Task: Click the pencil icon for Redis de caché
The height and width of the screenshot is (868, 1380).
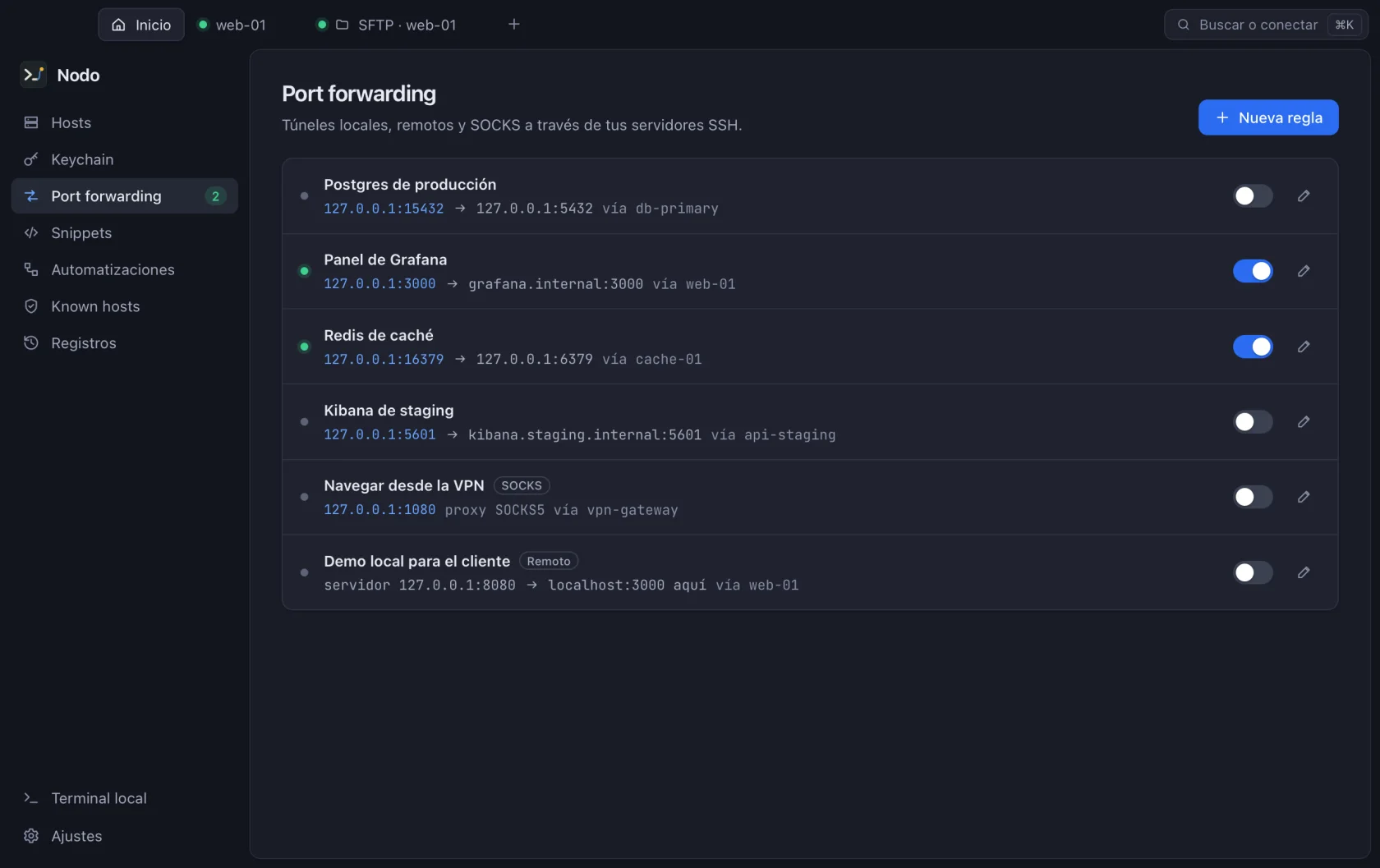Action: pos(1304,347)
